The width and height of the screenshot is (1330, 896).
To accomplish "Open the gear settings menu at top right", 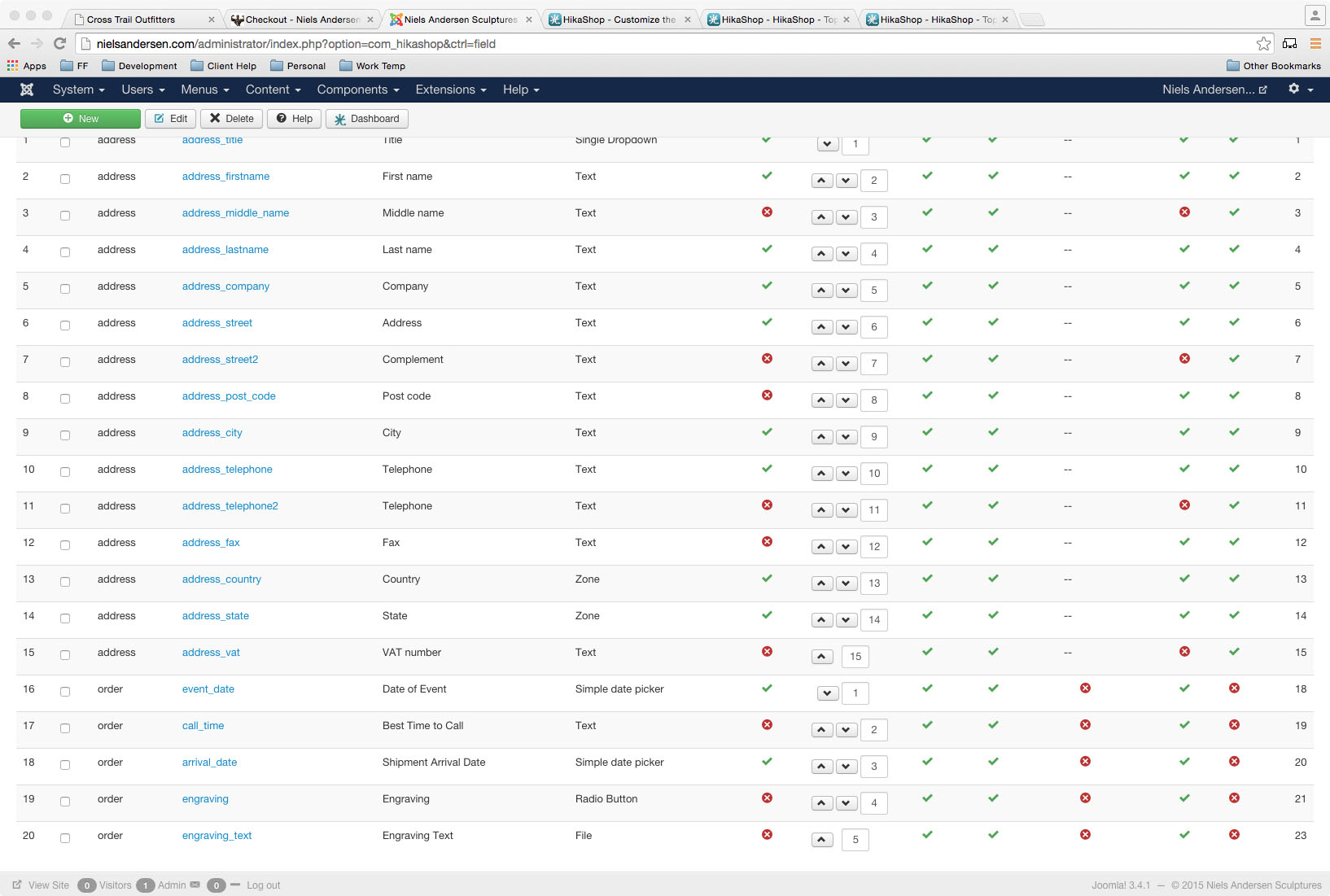I will (x=1301, y=90).
